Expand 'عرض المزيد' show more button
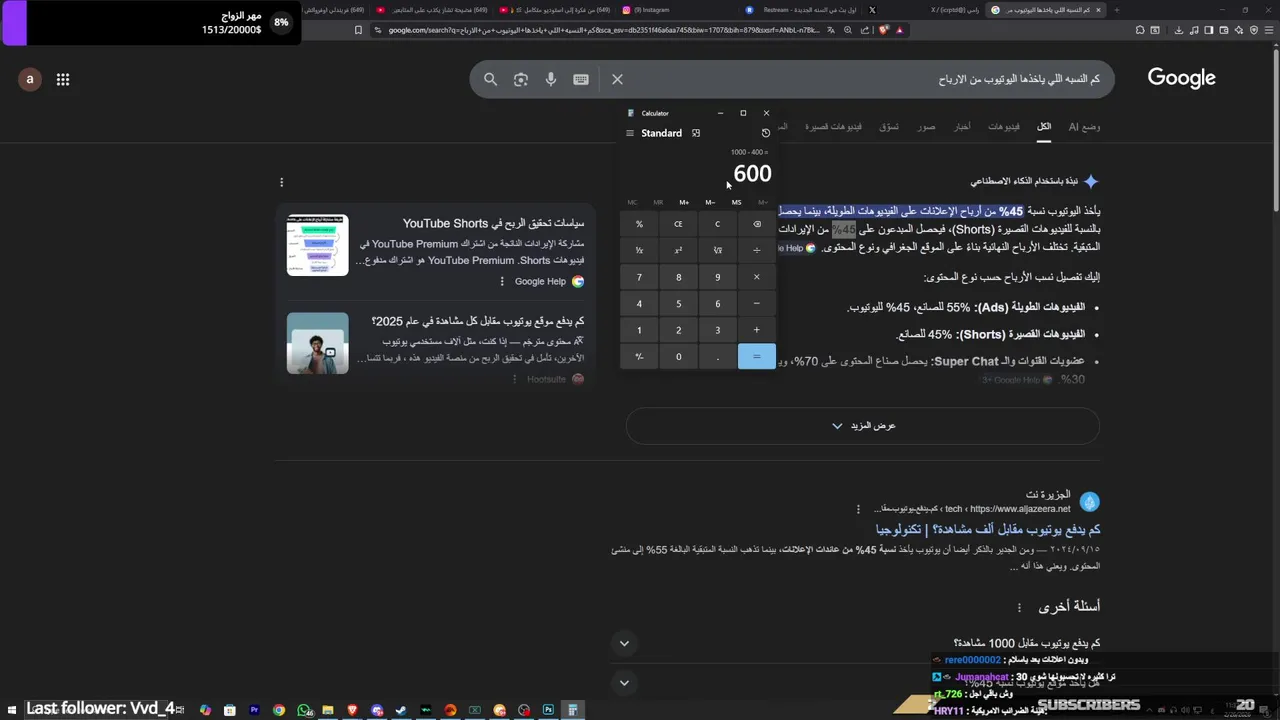Image resolution: width=1280 pixels, height=720 pixels. click(863, 426)
